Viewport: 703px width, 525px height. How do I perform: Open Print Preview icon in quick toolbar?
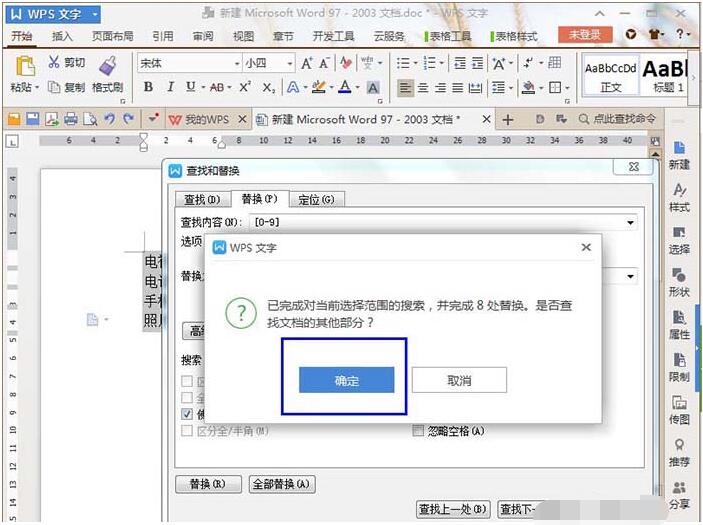click(x=90, y=119)
